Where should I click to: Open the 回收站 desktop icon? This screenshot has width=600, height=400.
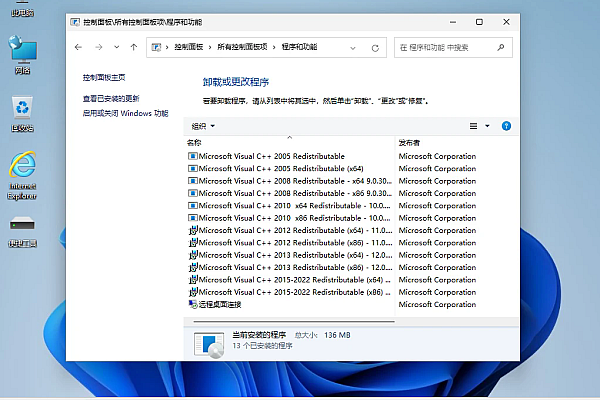click(22, 114)
